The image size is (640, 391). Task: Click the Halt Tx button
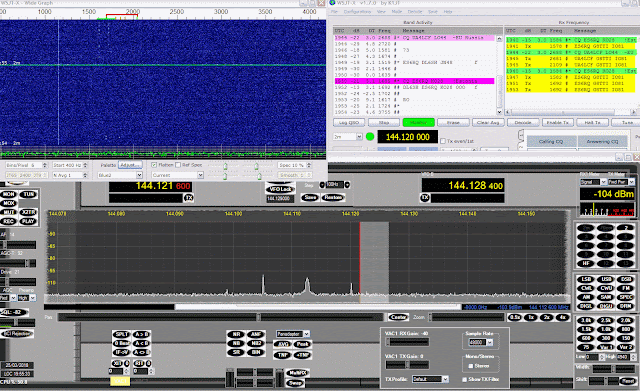click(x=593, y=122)
